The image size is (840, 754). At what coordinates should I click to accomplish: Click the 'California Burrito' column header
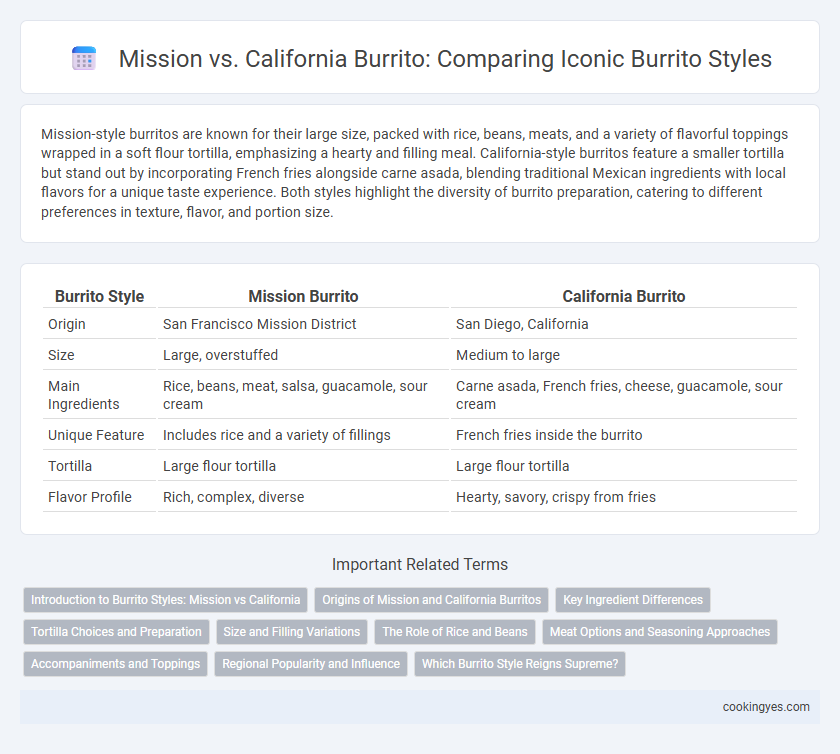tap(624, 296)
